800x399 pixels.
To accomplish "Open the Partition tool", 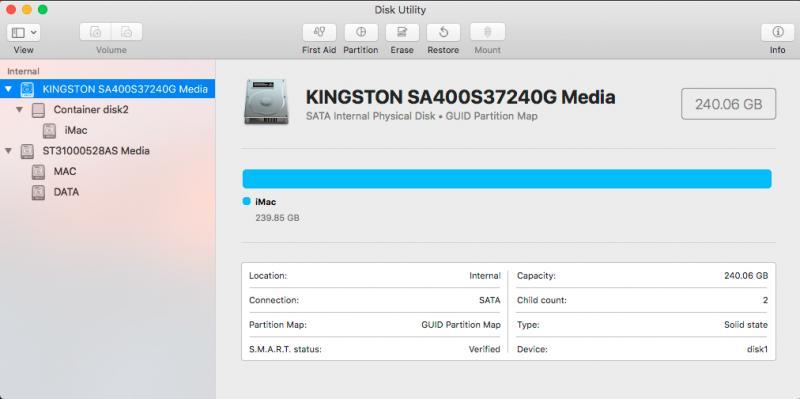I will coord(361,32).
